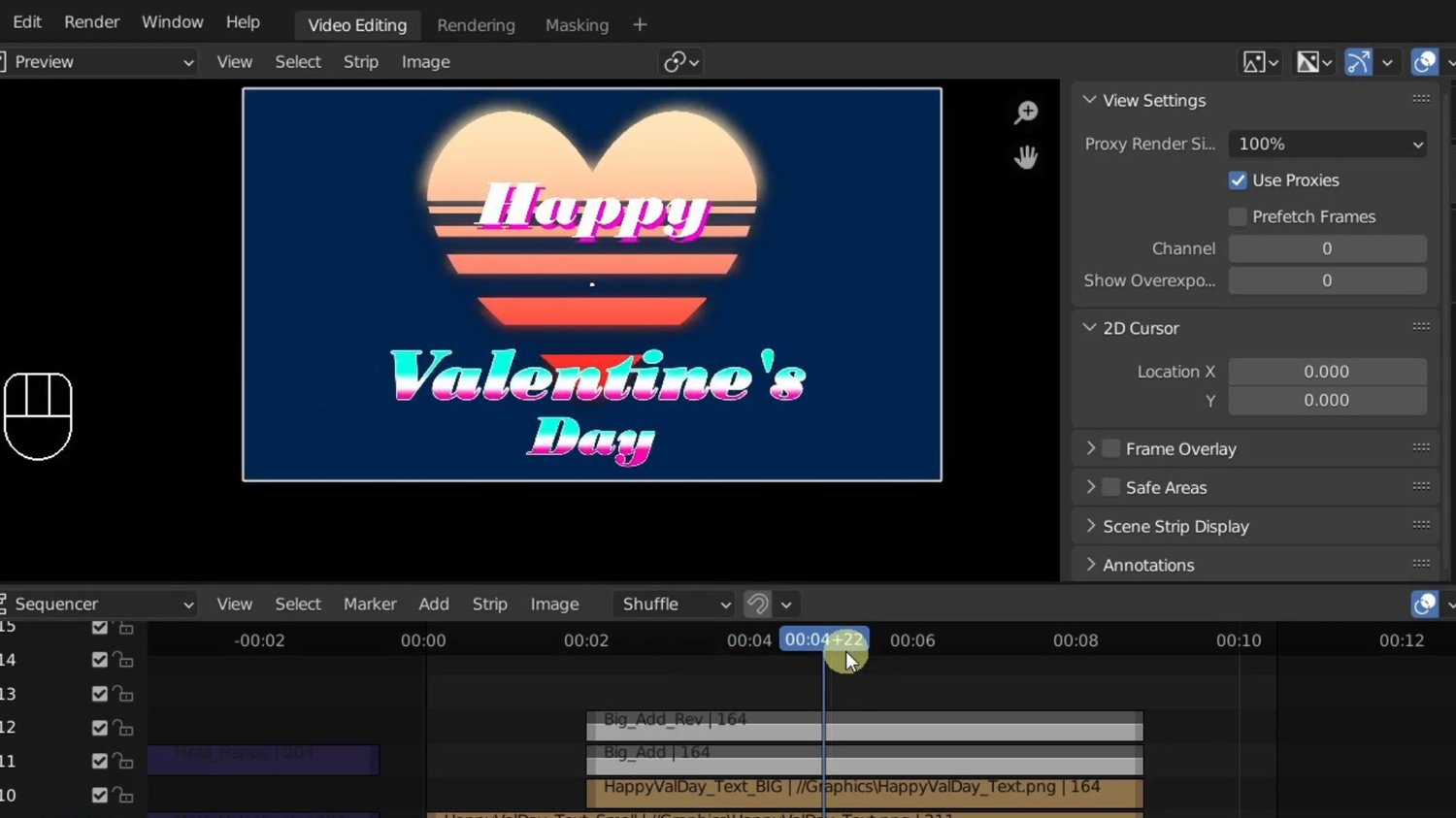
Task: Click the zoom magnifier in the preview
Action: tap(1026, 113)
